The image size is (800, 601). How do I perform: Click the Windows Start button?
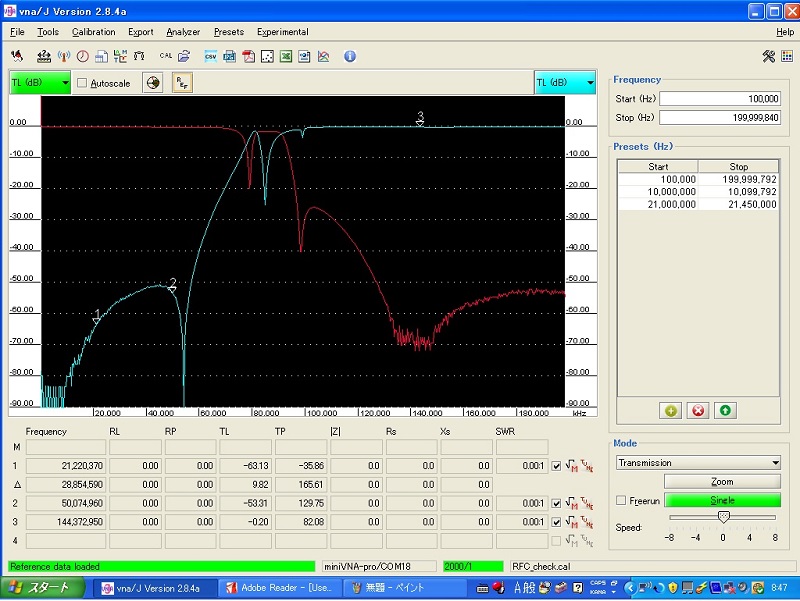43,588
